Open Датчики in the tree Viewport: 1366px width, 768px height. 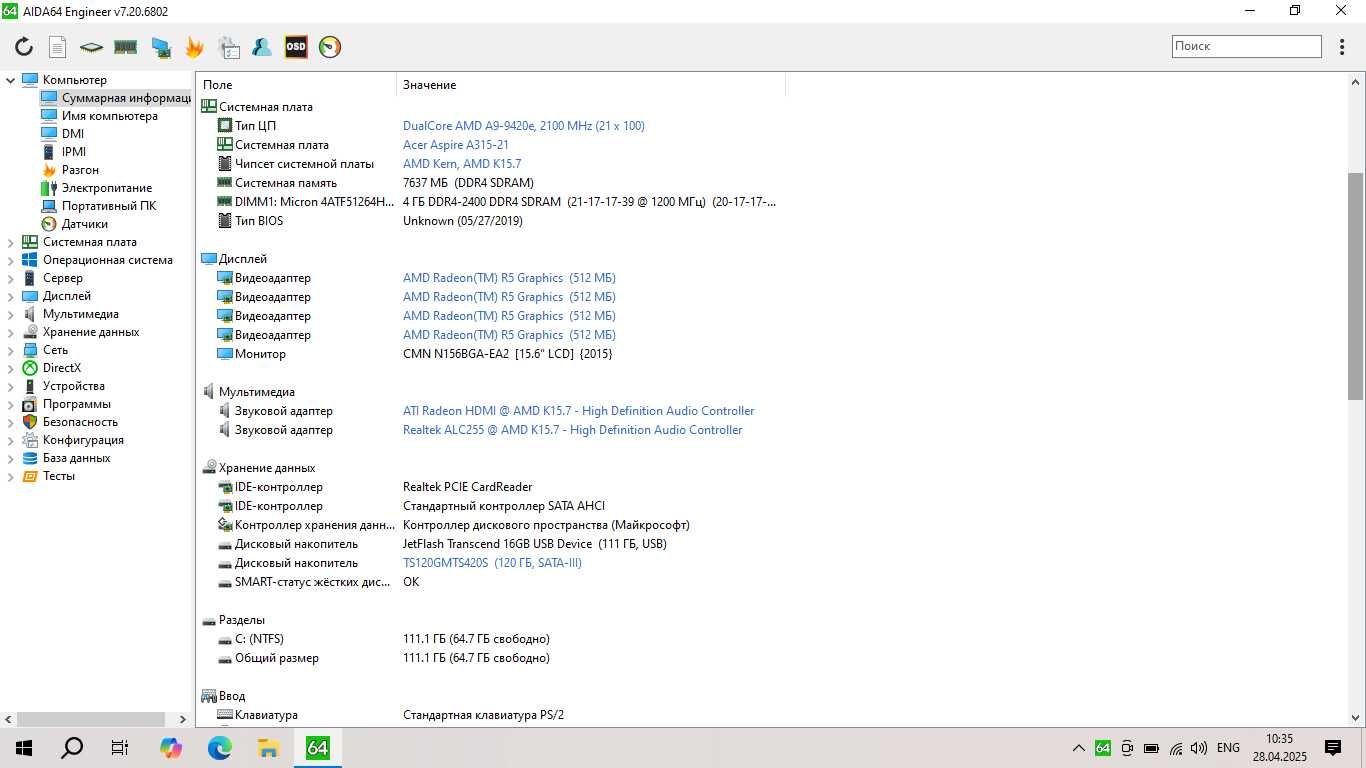[85, 224]
